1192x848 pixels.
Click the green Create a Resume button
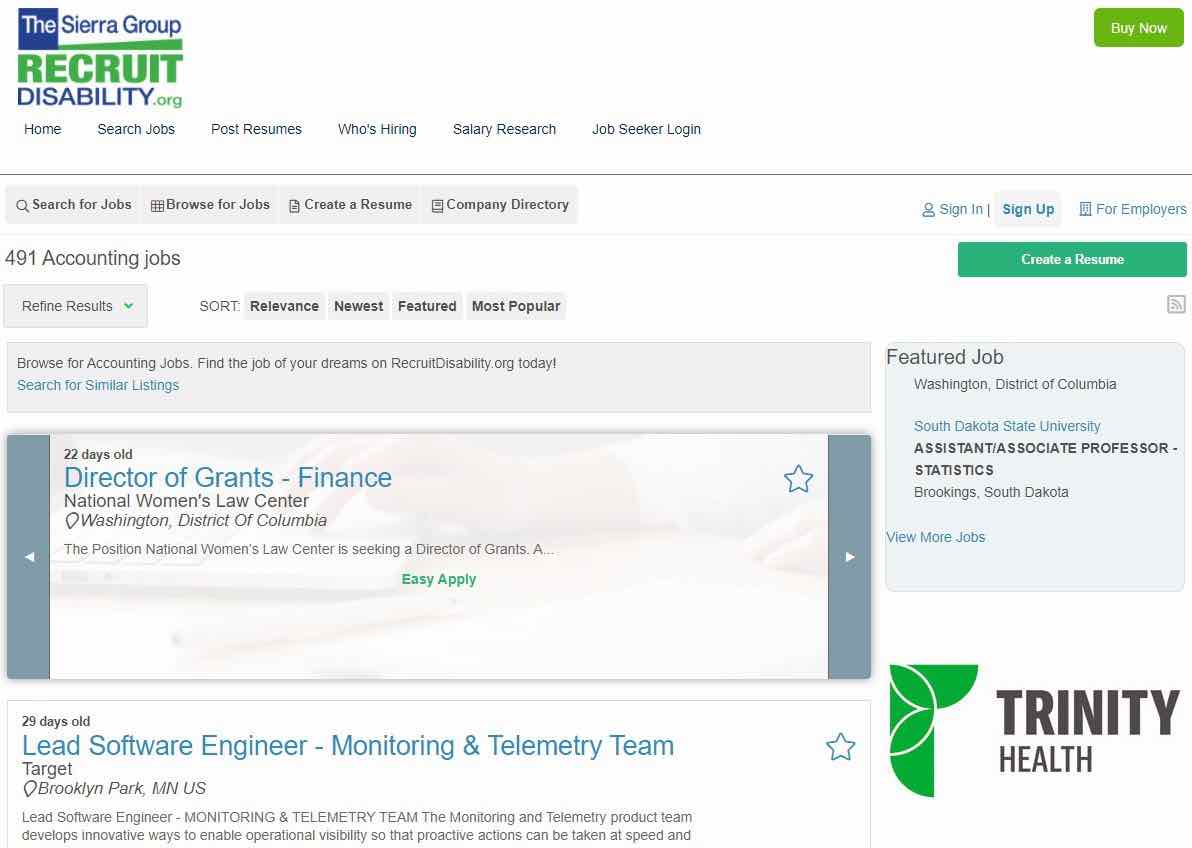(x=1072, y=259)
